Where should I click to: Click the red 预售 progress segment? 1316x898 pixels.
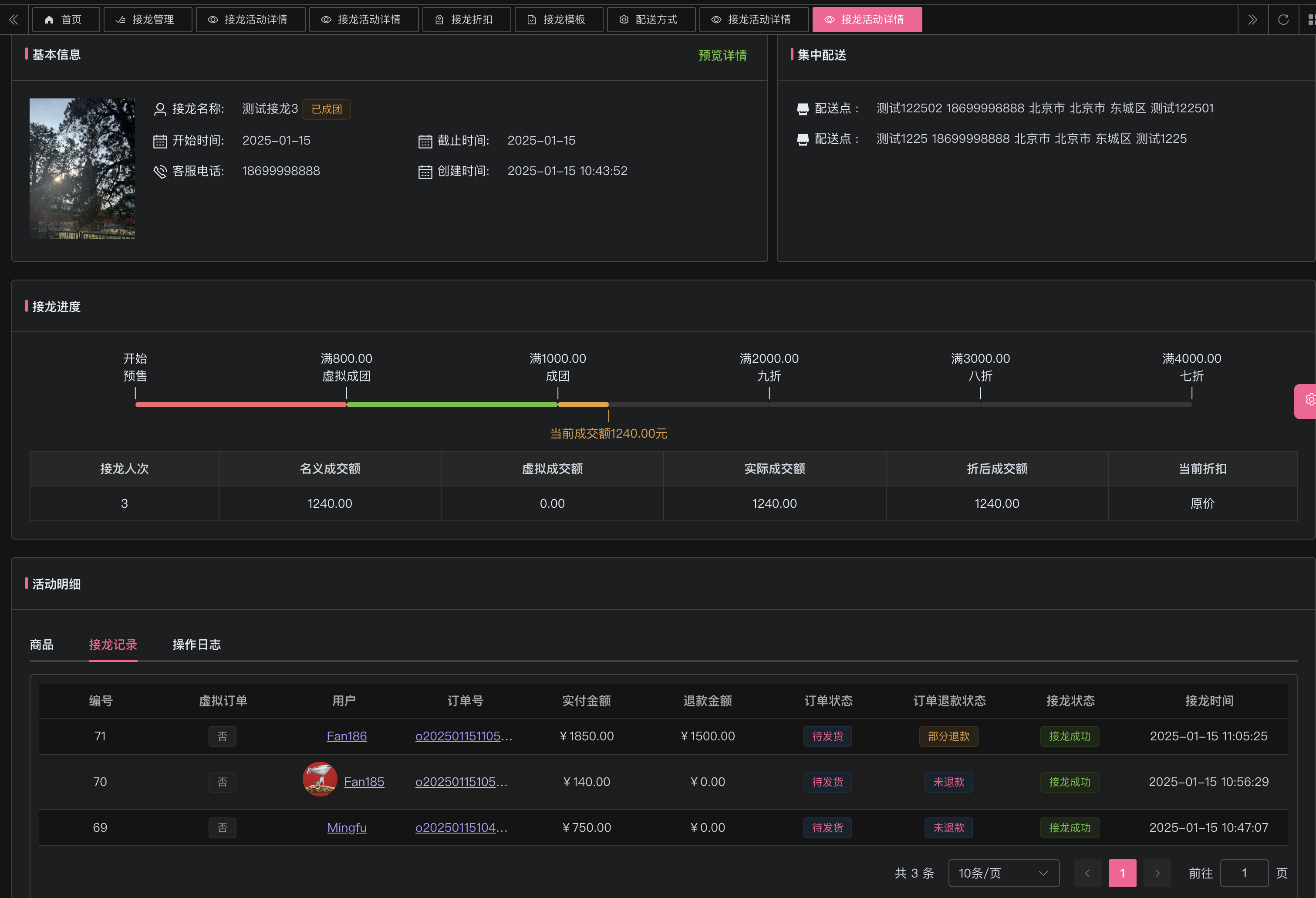coord(241,405)
